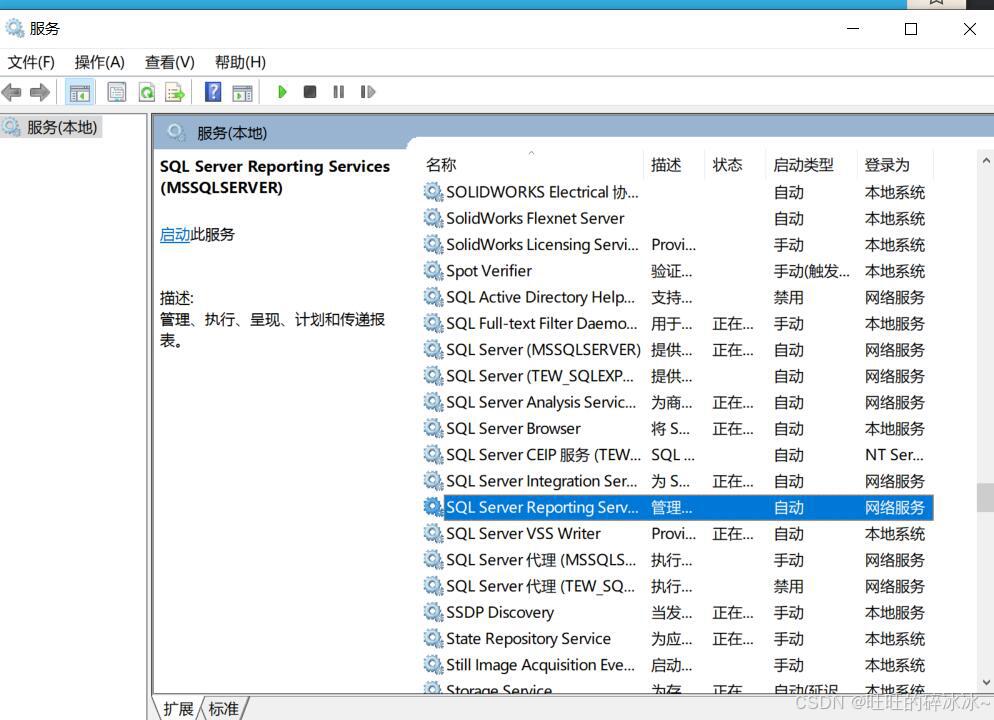This screenshot has height=720, width=994.
Task: Click the 服务(本地) header panel icon
Action: pos(175,132)
